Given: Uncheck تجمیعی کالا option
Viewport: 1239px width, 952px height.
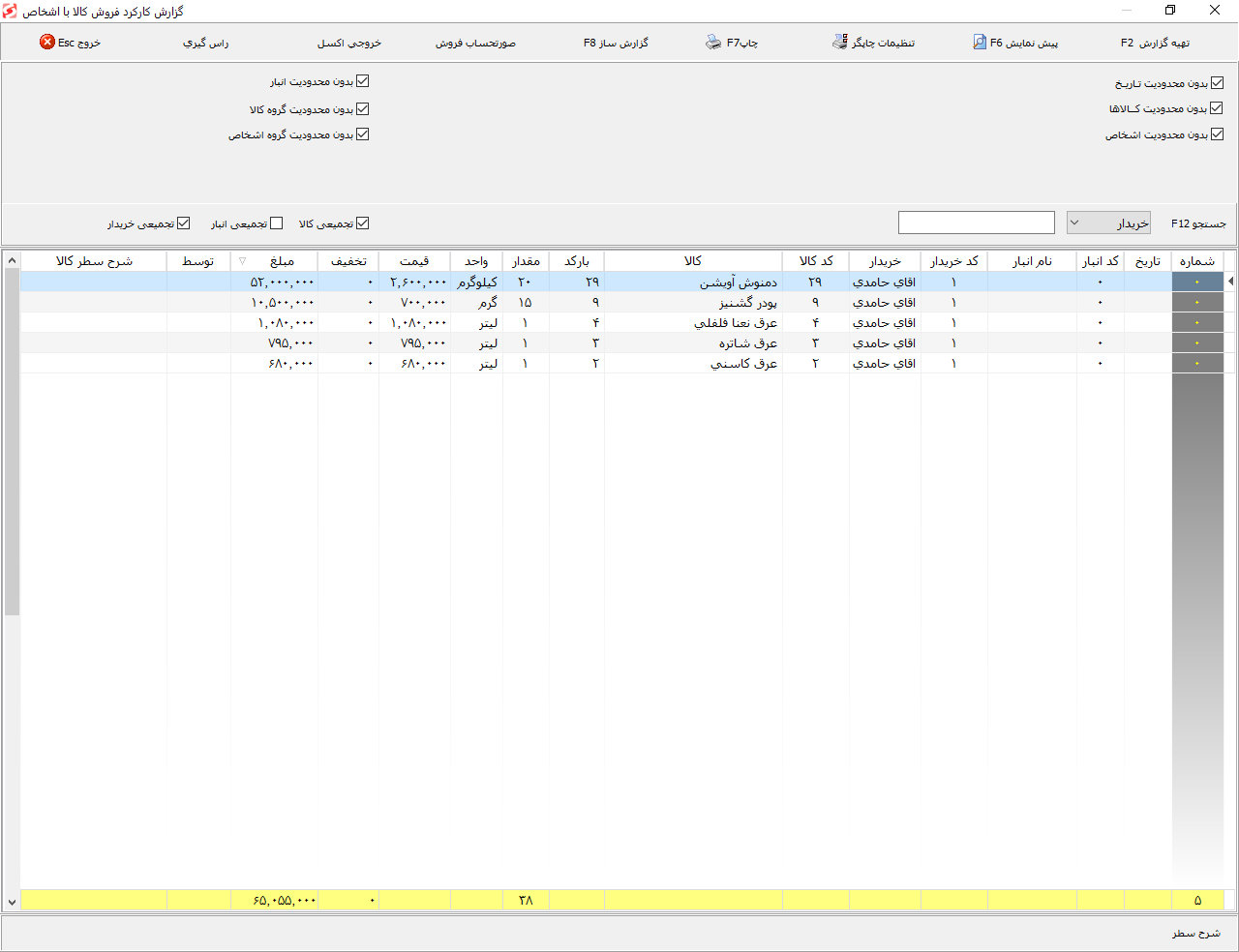Looking at the screenshot, I should (x=363, y=223).
